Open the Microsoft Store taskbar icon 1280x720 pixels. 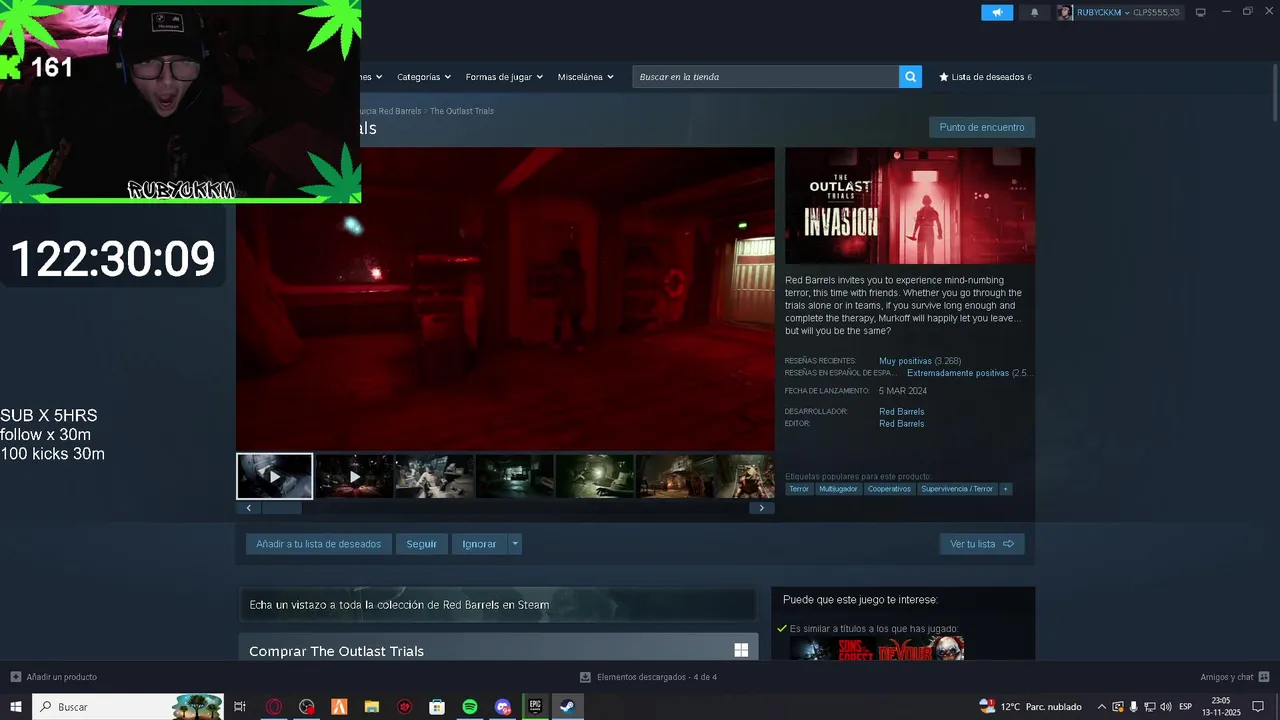pyautogui.click(x=437, y=707)
